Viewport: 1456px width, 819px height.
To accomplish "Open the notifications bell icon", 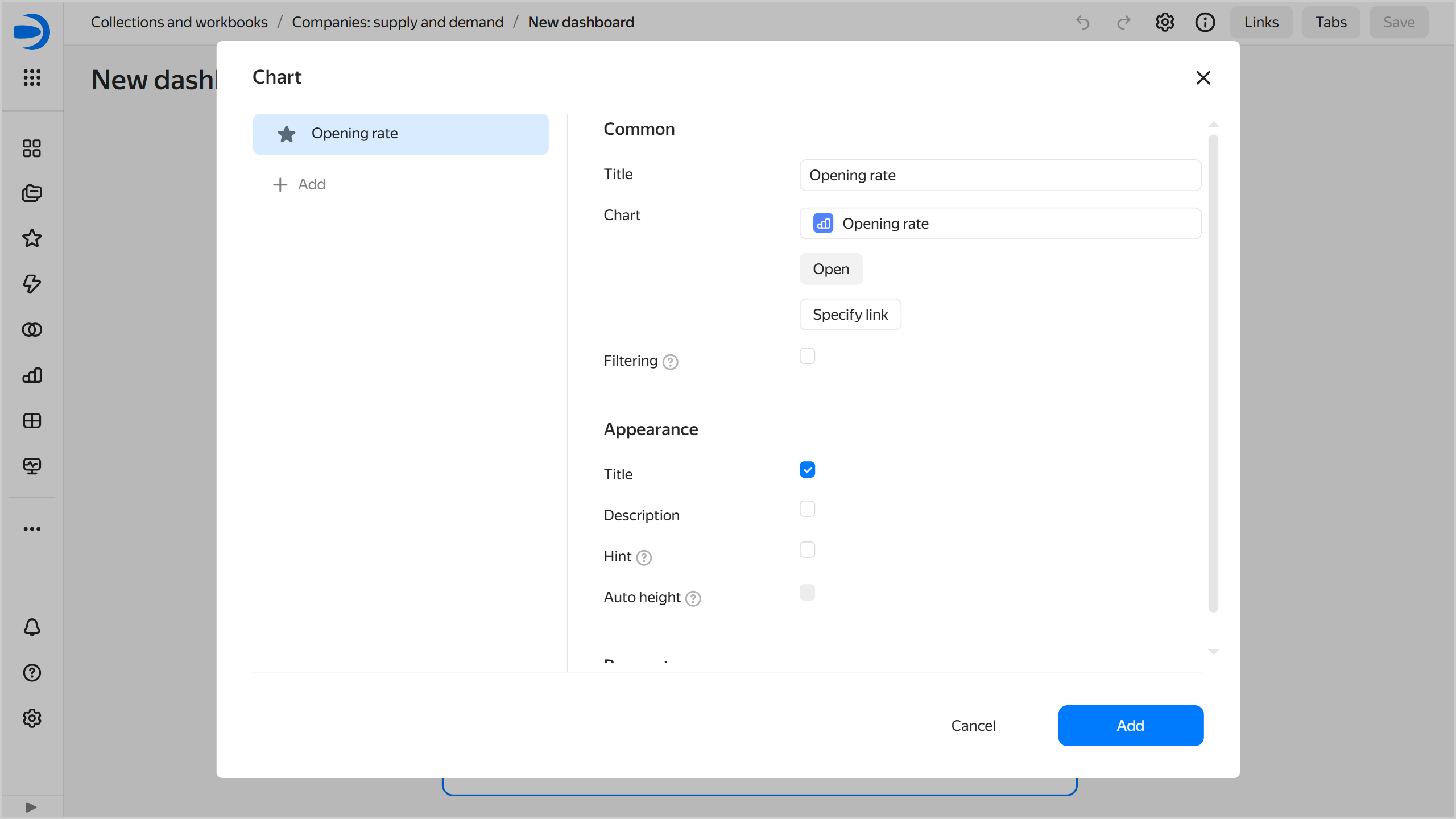I will pyautogui.click(x=32, y=627).
